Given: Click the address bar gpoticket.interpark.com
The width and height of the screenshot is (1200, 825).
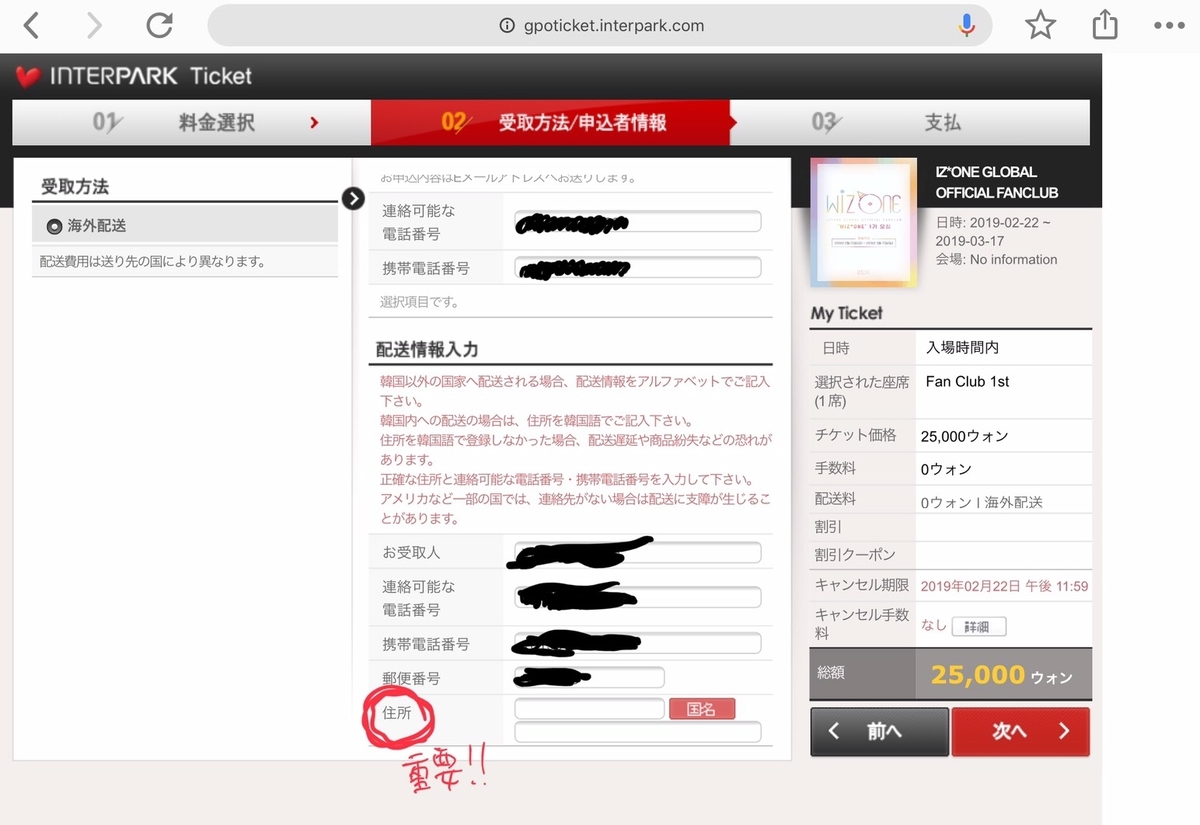Looking at the screenshot, I should click(x=600, y=25).
